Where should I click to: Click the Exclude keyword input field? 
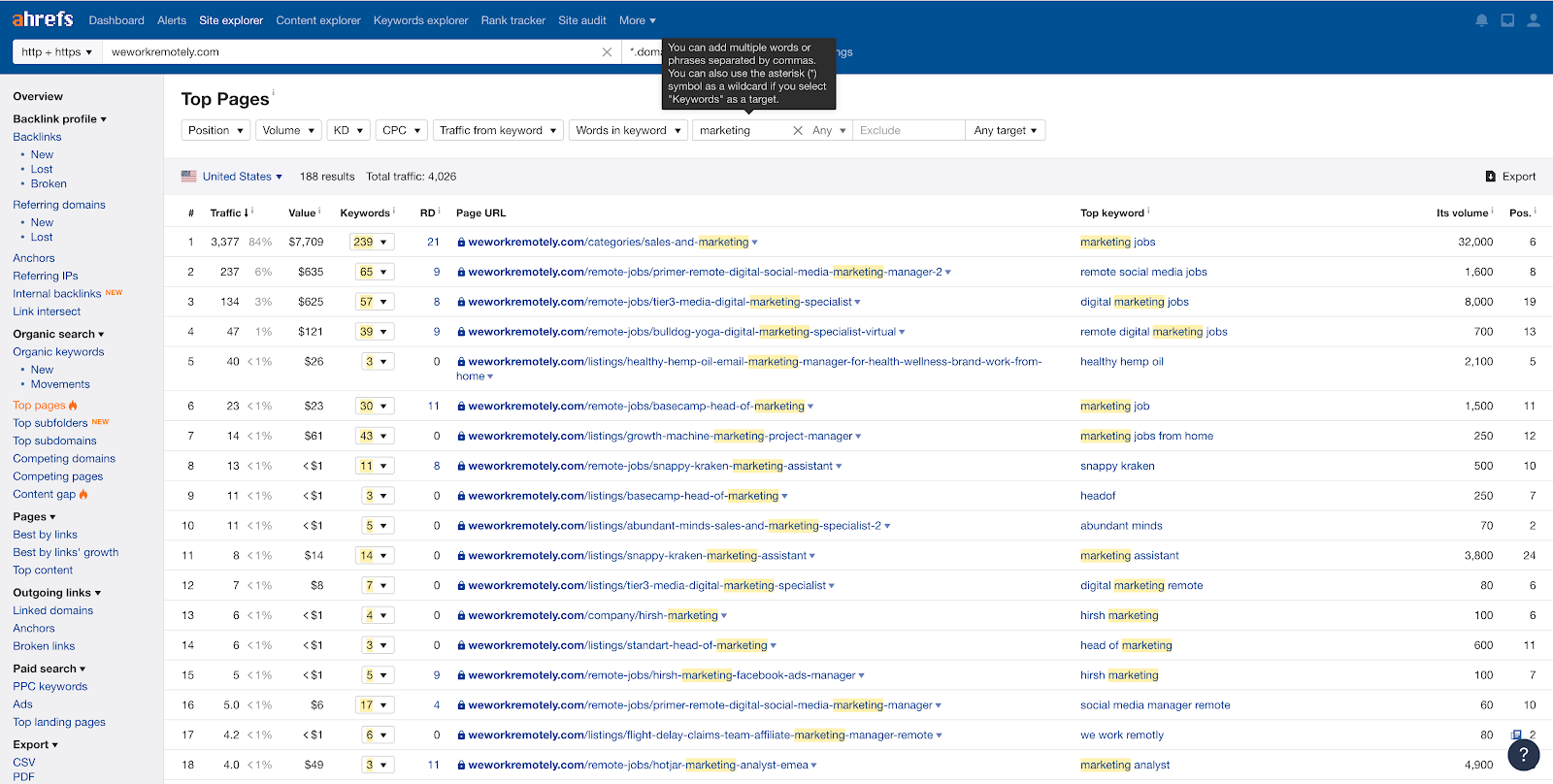click(x=908, y=131)
